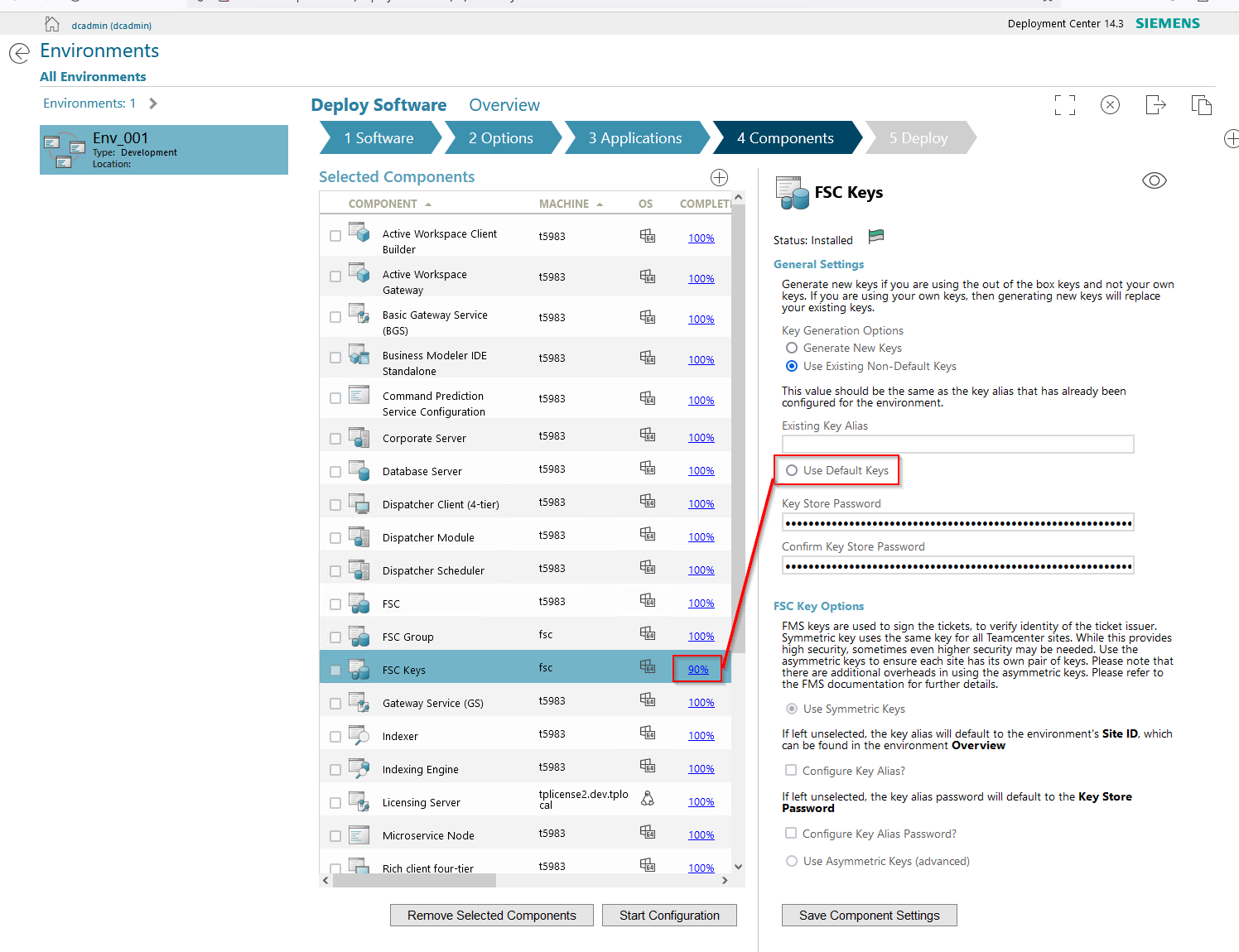Choose Use Existing Non-Default Keys option

click(x=792, y=367)
